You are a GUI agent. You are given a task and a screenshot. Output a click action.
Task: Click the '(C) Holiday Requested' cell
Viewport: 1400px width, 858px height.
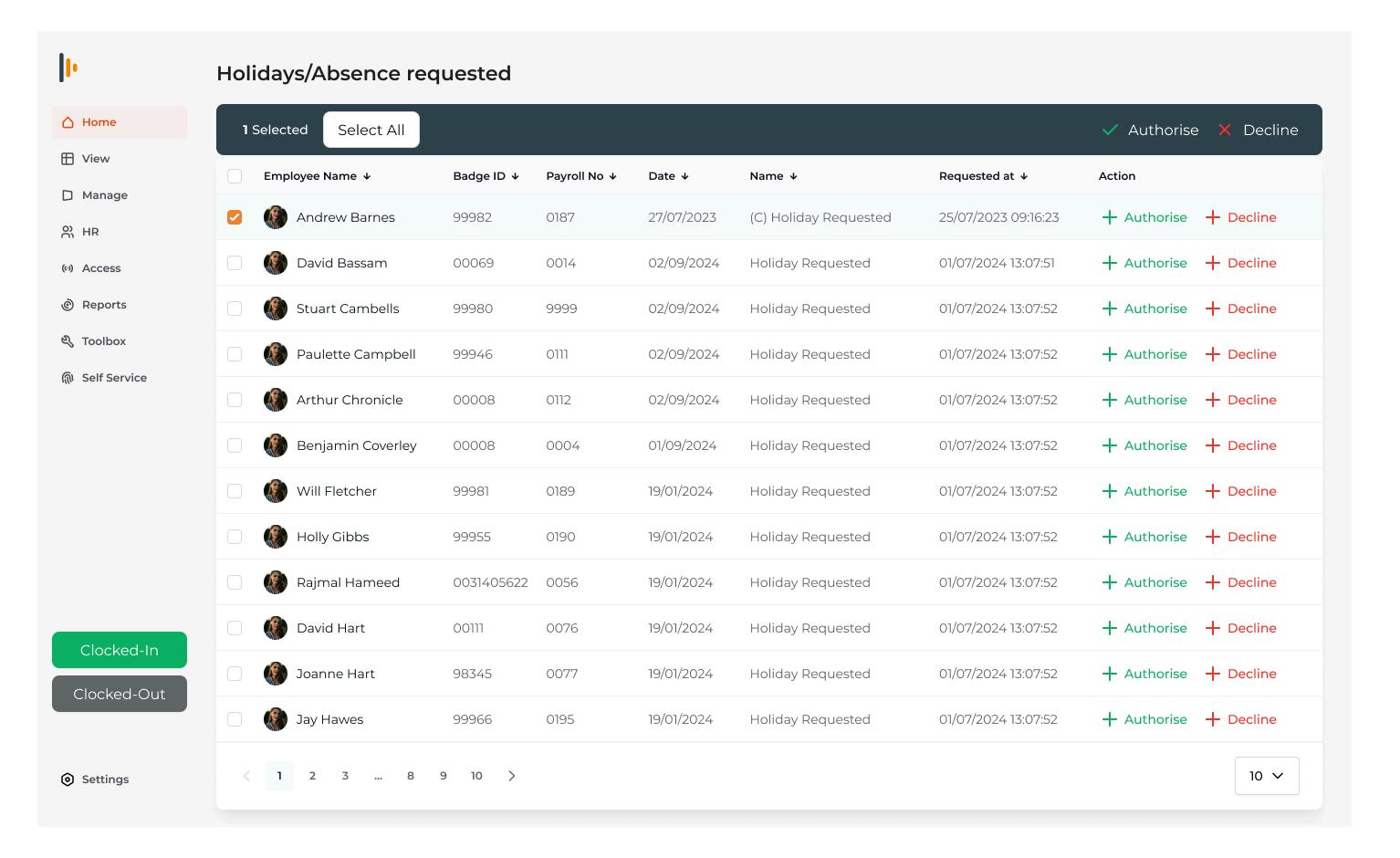point(820,217)
